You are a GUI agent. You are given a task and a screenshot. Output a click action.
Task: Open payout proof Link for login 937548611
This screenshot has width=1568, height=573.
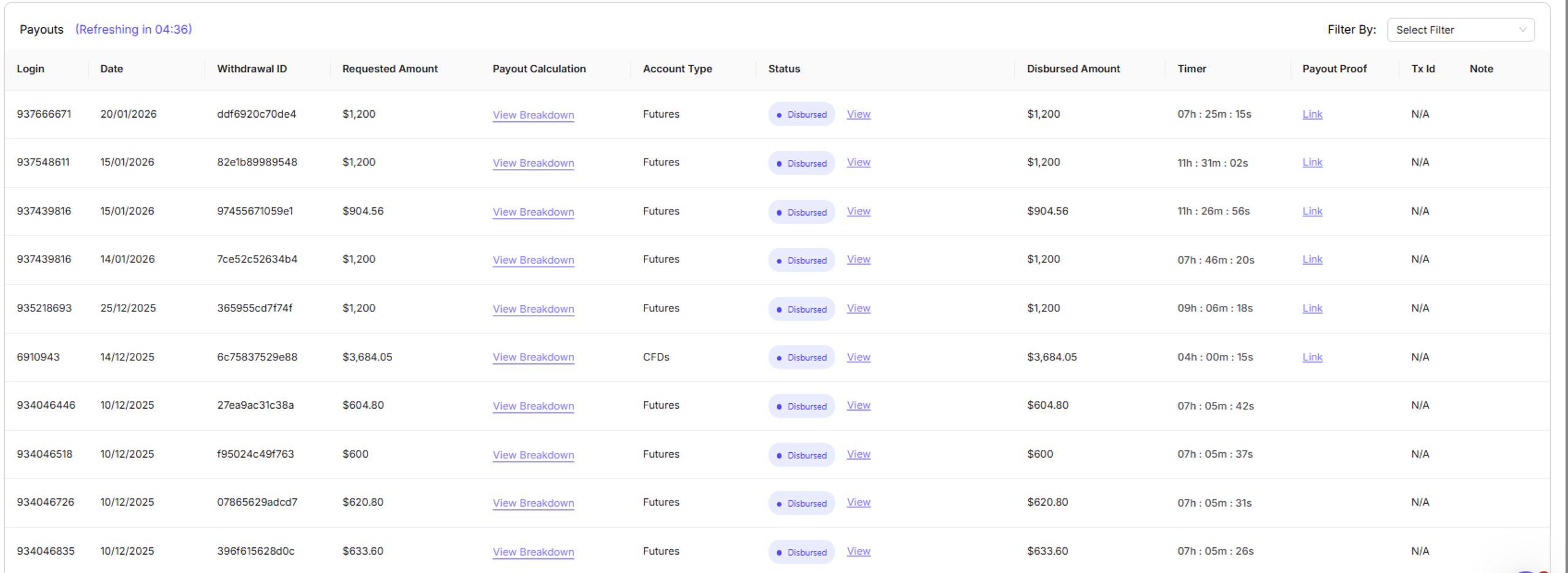pyautogui.click(x=1312, y=162)
